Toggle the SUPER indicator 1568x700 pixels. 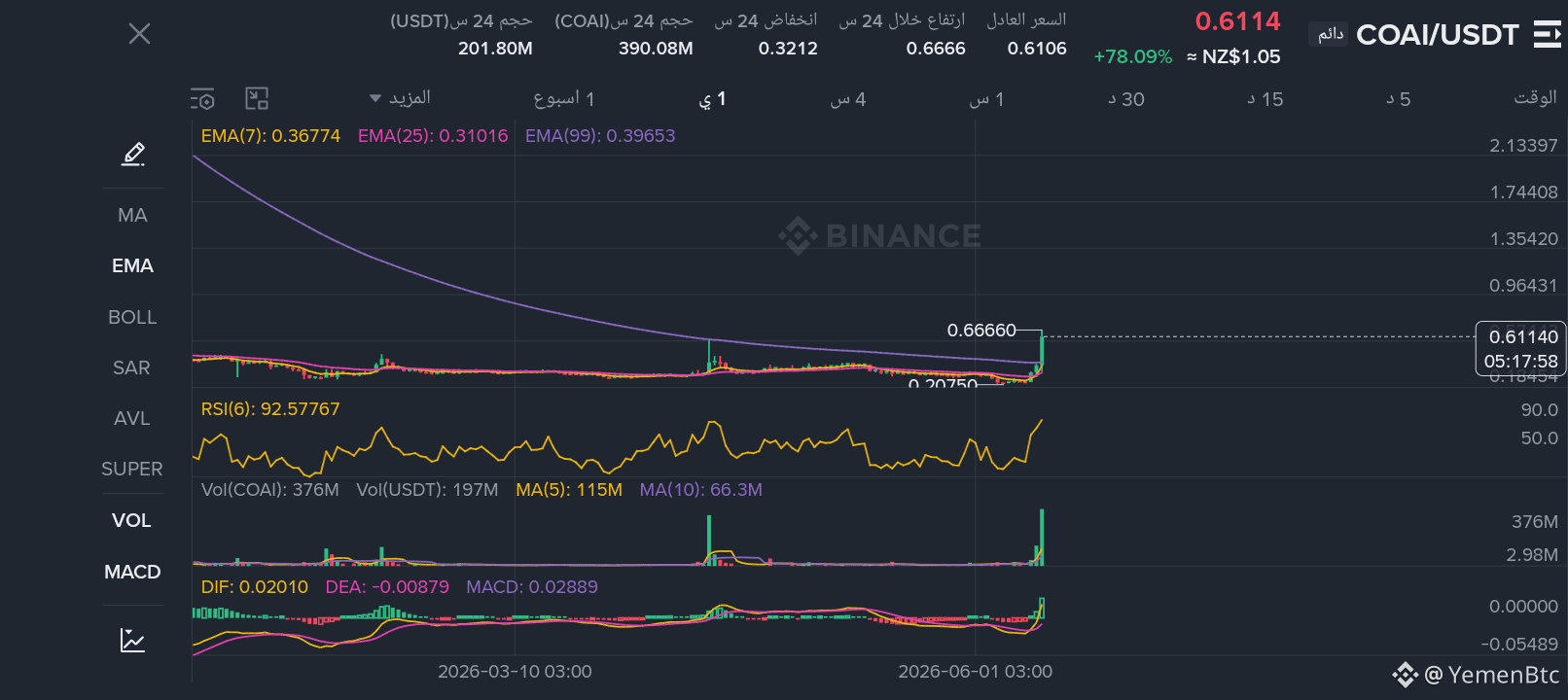point(132,469)
